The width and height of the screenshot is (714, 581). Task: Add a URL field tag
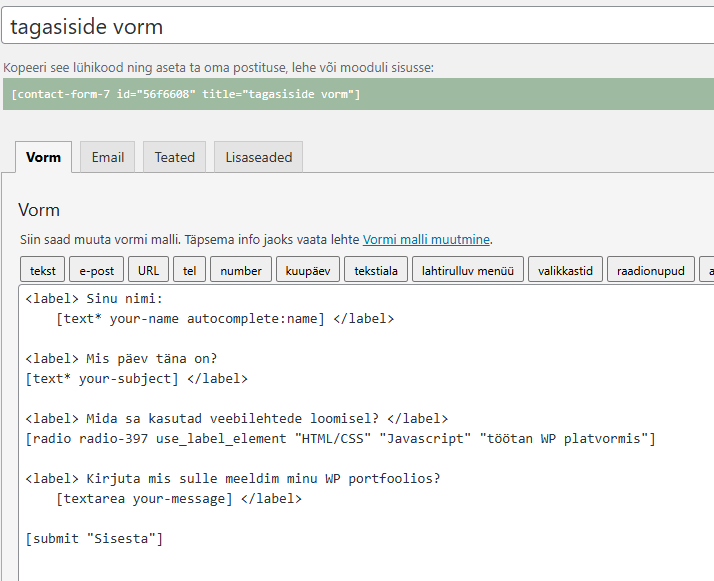pos(148,270)
